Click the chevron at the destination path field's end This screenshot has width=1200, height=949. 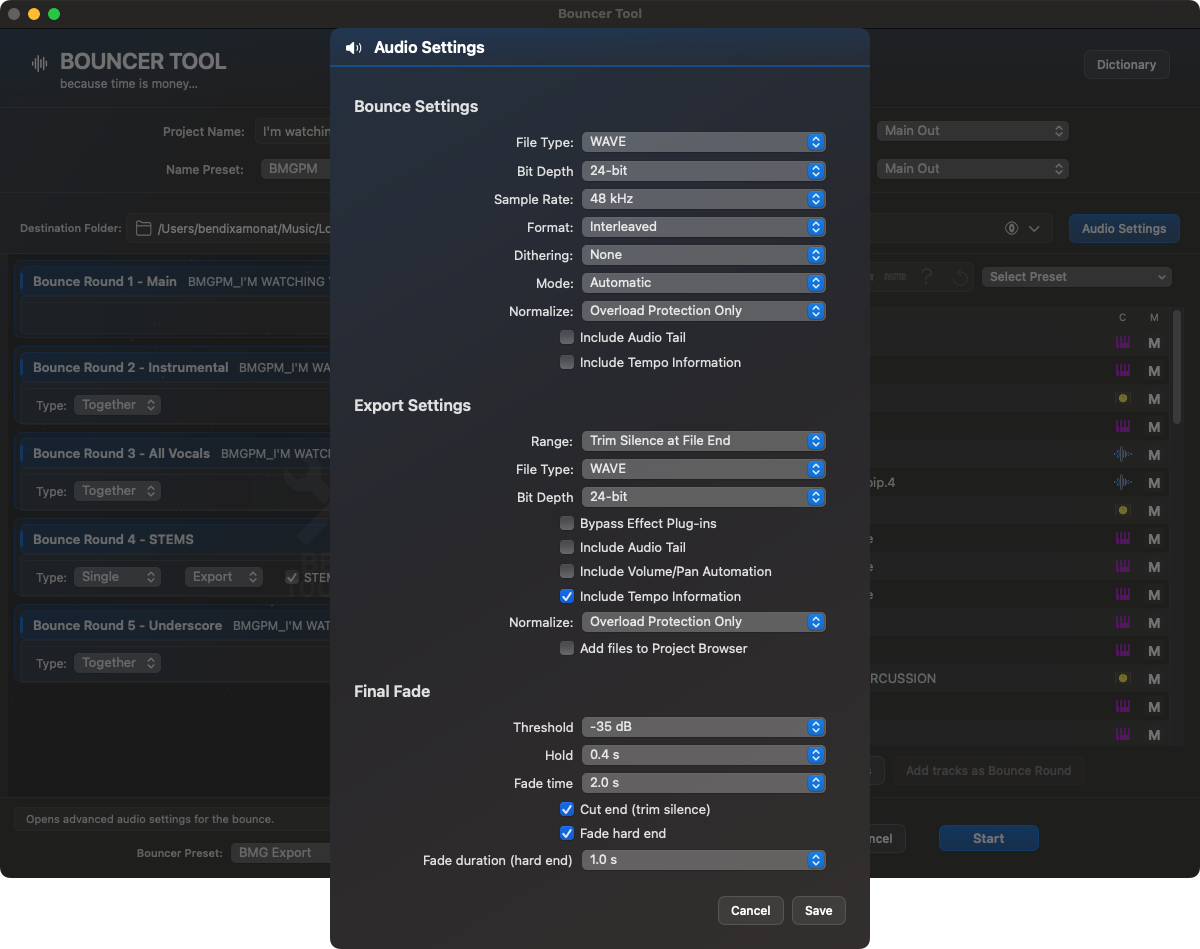pyautogui.click(x=1034, y=229)
